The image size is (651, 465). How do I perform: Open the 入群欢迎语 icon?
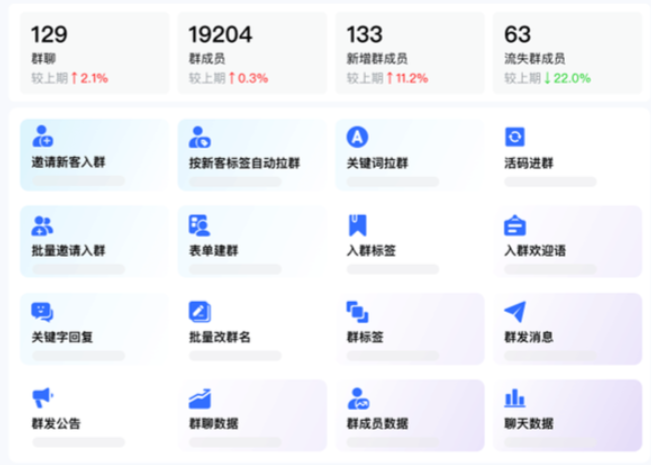[515, 225]
